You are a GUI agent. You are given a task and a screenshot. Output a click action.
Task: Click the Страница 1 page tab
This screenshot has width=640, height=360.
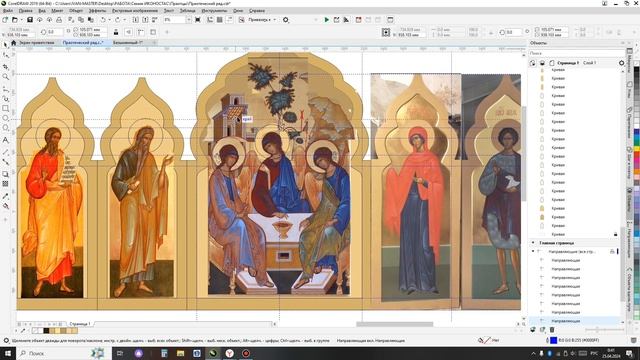pyautogui.click(x=80, y=324)
